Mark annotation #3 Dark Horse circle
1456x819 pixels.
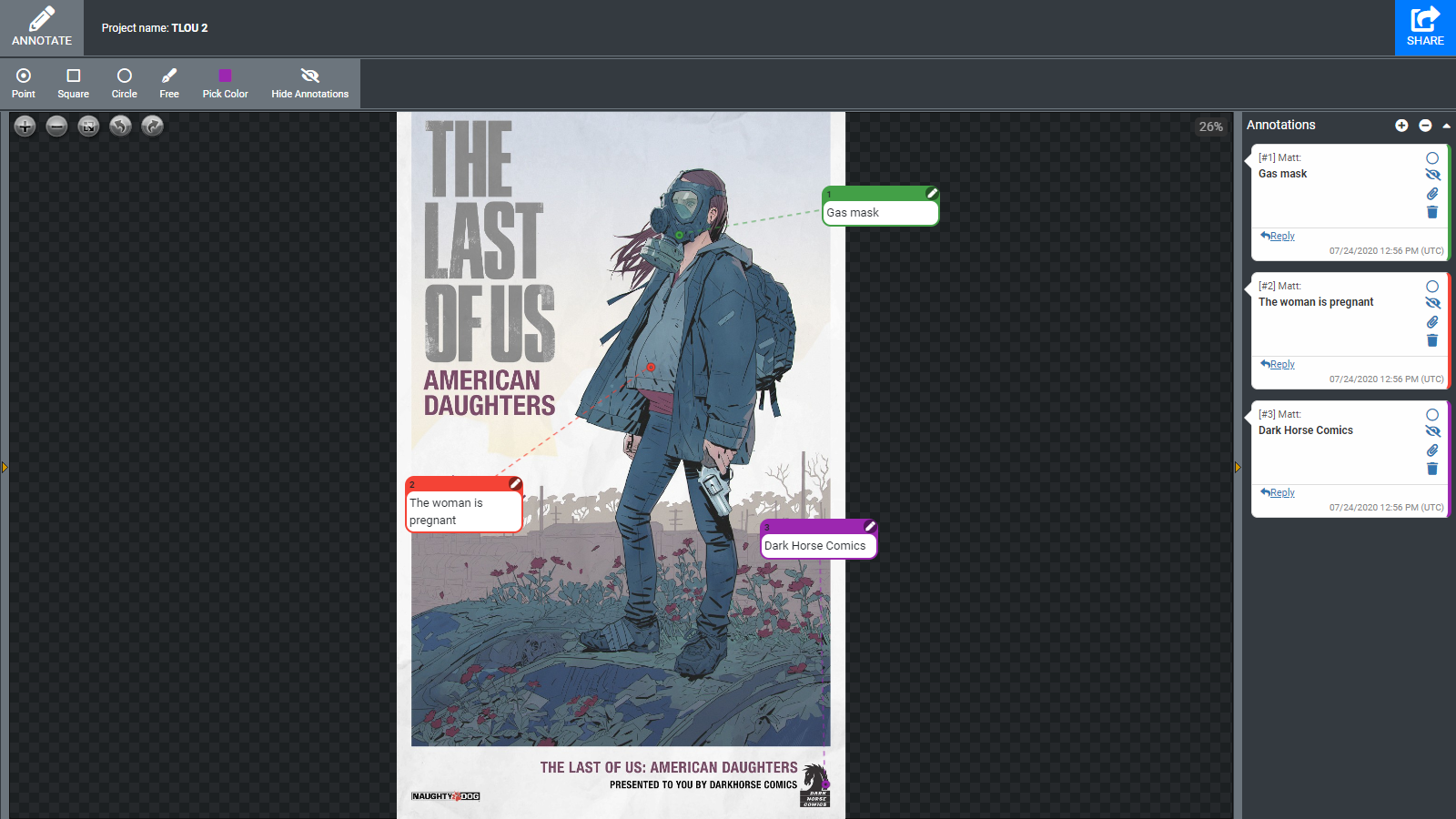[1432, 415]
